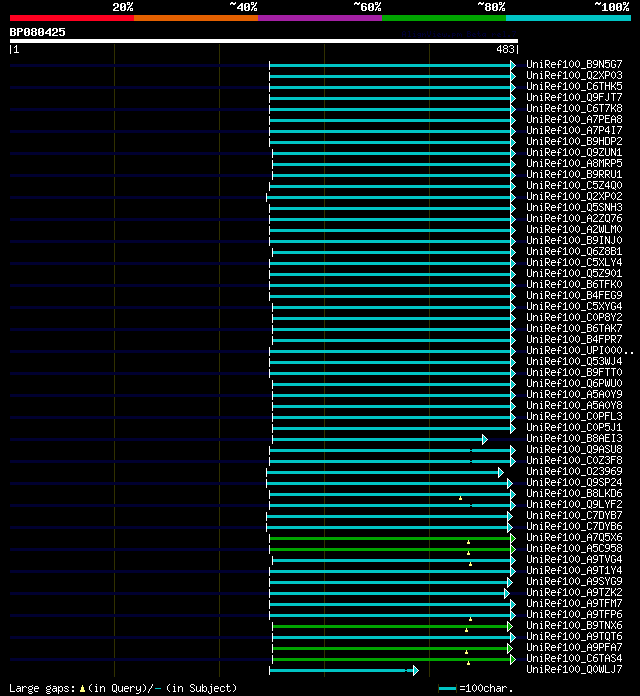640x696 pixels.
Task: Choose the UniRef100_A2WLM0 entry
Action: [574, 229]
